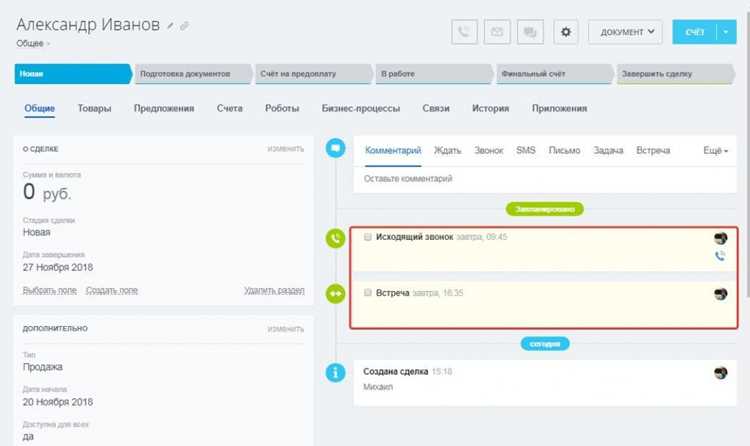This screenshot has width=750, height=446.
Task: Click the Оставьте комментарий input field
Action: [x=545, y=179]
